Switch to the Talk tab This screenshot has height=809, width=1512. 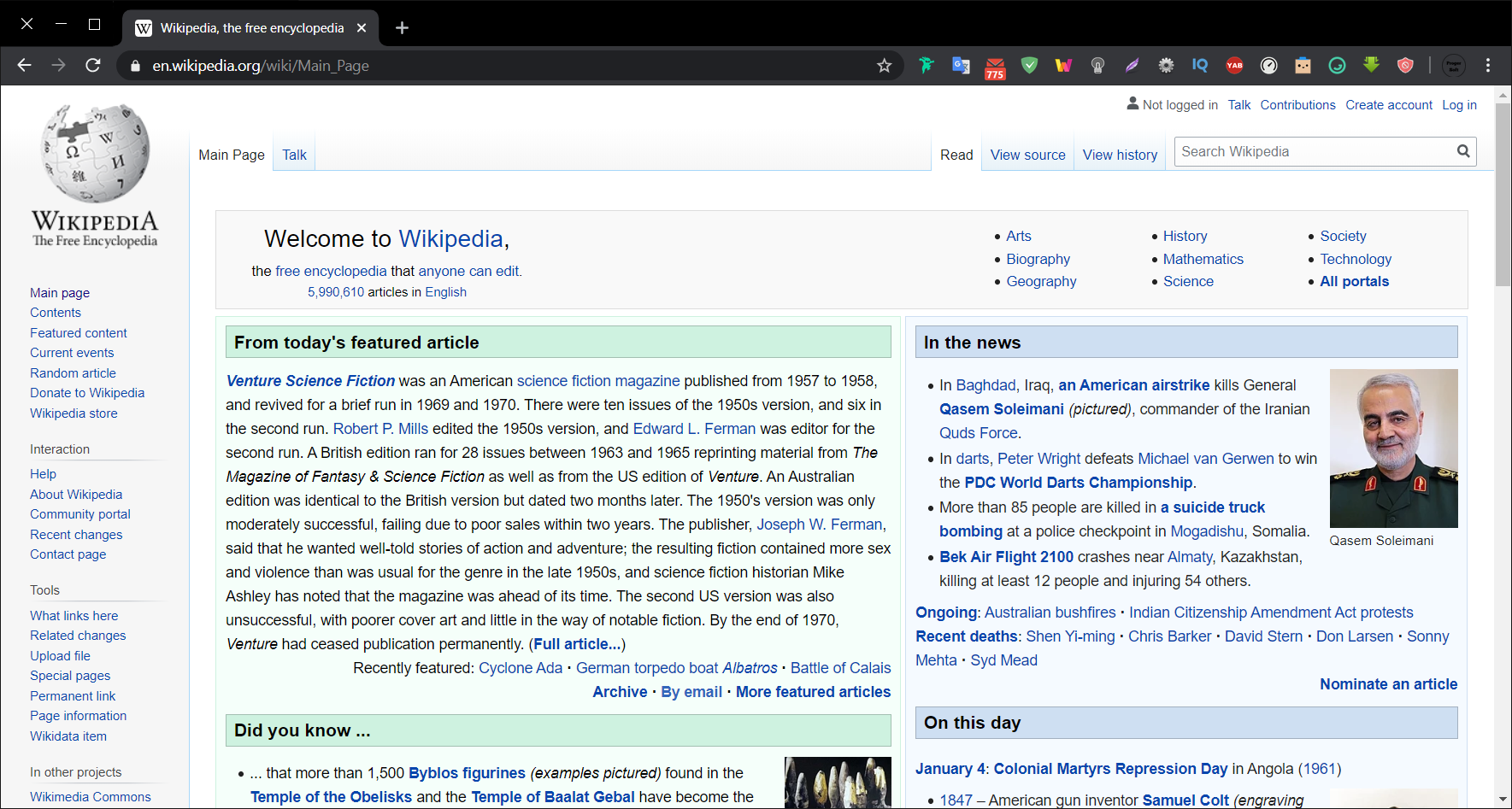coord(294,155)
